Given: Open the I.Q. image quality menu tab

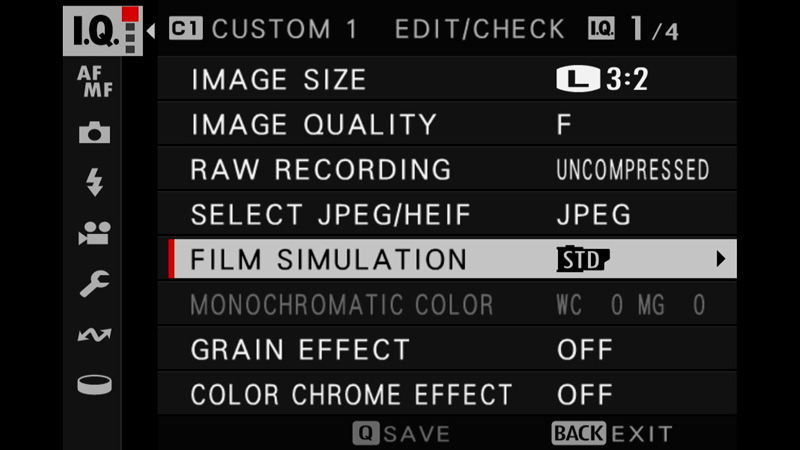Looking at the screenshot, I should click(x=103, y=31).
